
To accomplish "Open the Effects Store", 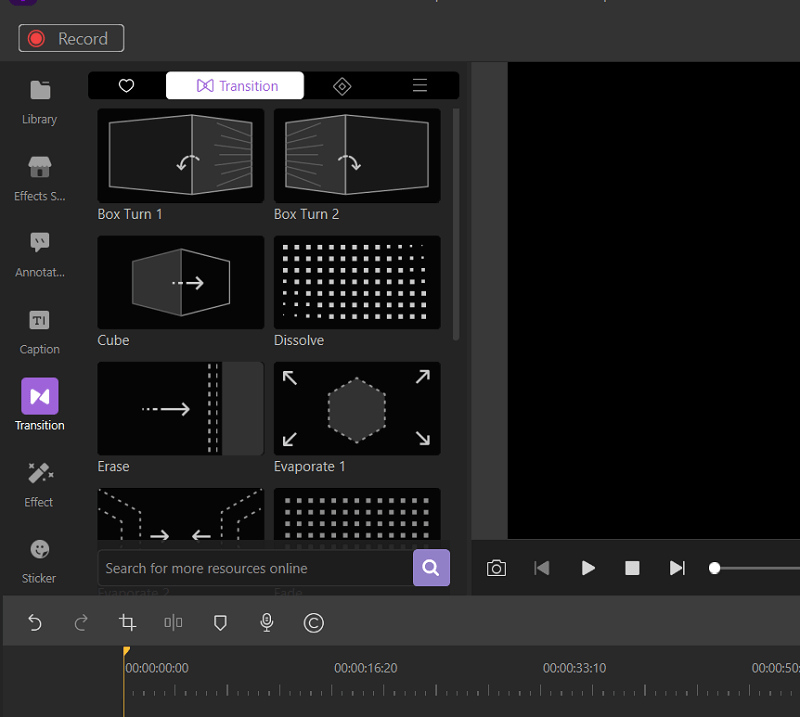I will click(x=40, y=179).
